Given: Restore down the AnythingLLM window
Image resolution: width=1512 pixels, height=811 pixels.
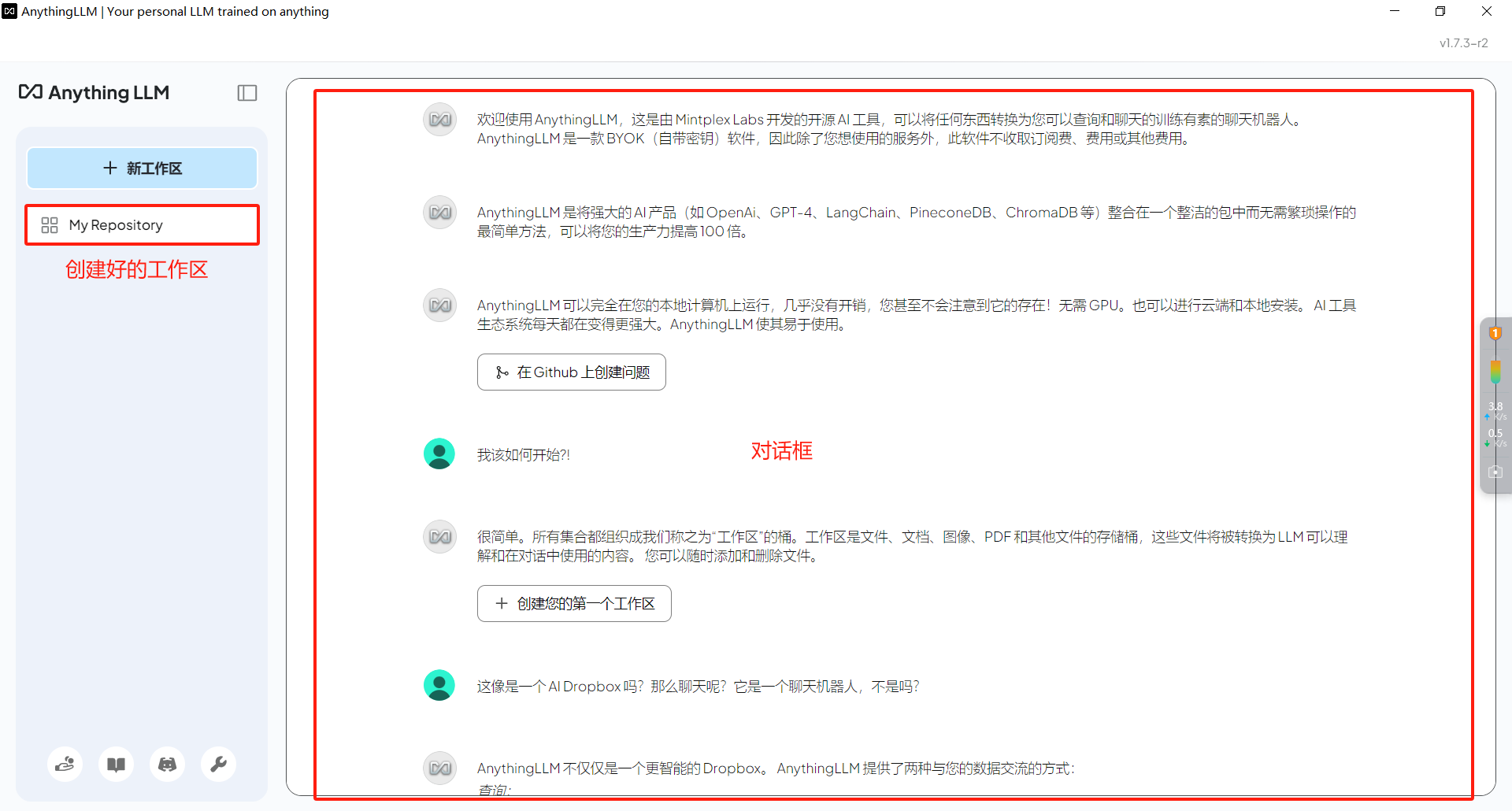Looking at the screenshot, I should (1440, 11).
